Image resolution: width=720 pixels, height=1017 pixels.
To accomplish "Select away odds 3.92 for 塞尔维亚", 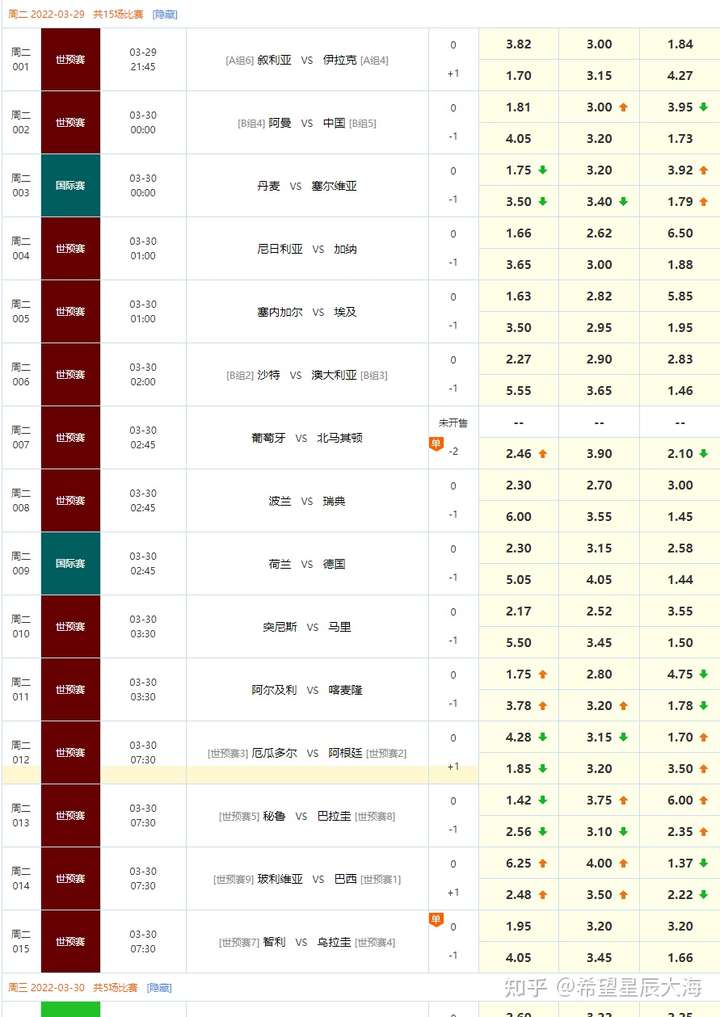I will (x=680, y=170).
